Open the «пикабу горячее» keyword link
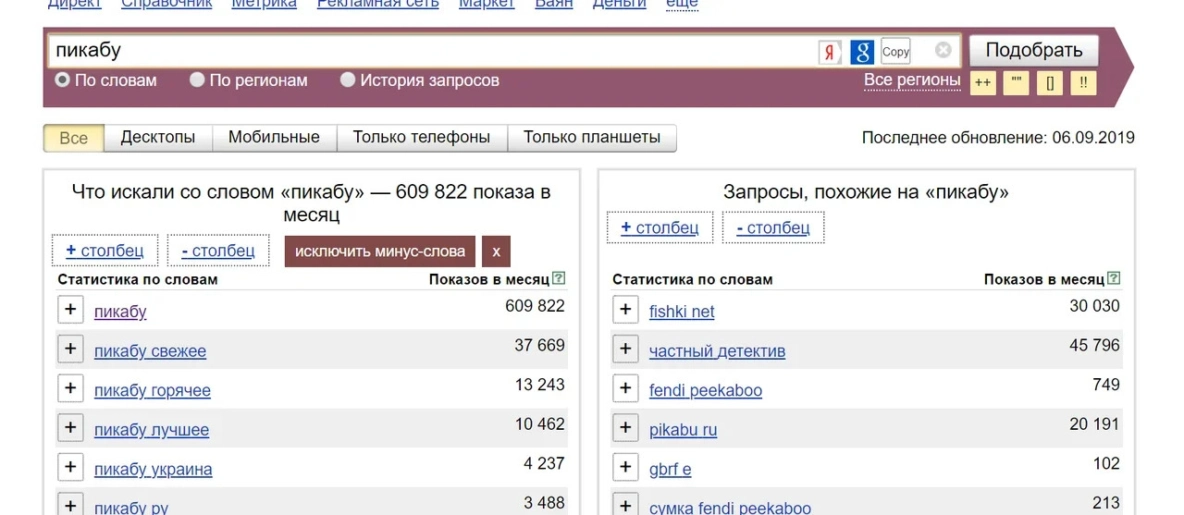Viewport: 1184px width, 515px height. point(152,391)
